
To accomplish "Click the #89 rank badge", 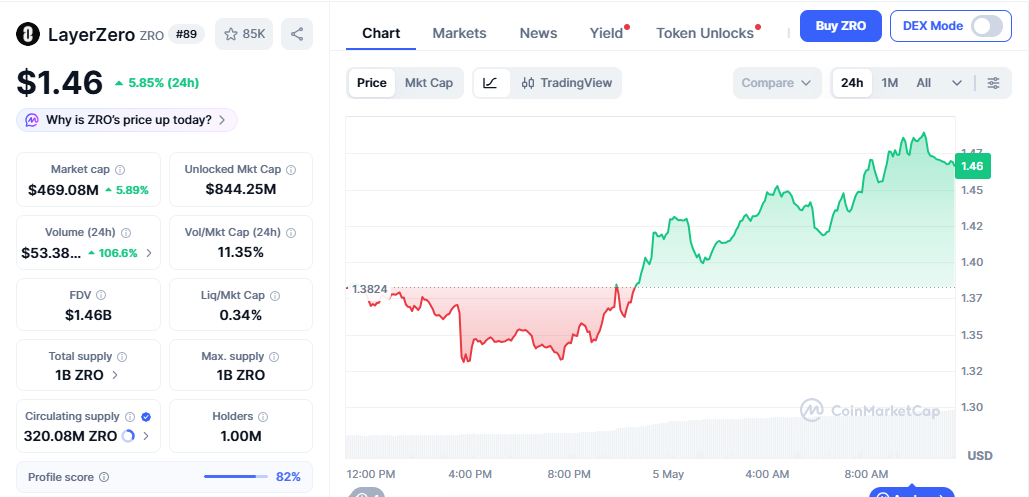I will pos(187,34).
